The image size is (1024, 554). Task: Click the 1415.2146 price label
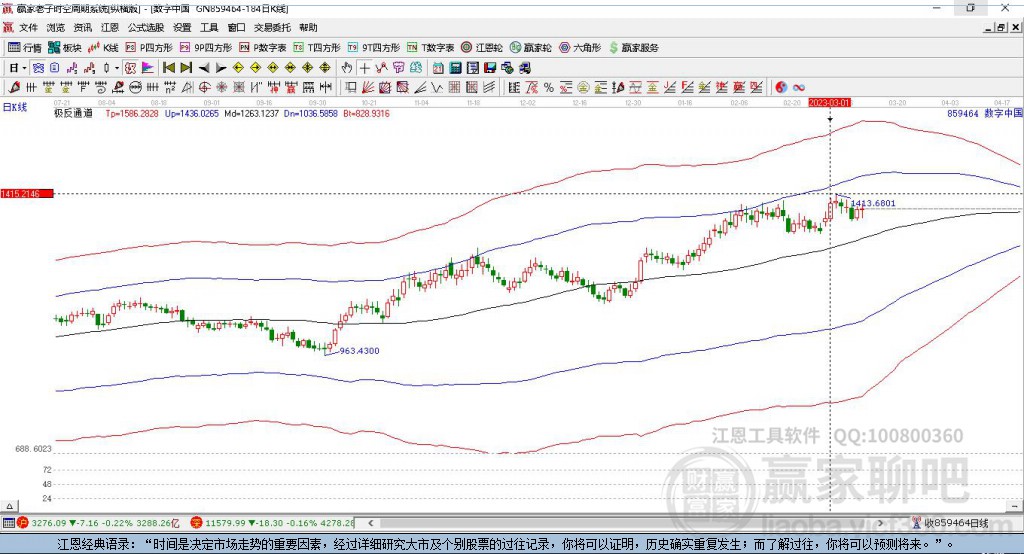[x=27, y=194]
